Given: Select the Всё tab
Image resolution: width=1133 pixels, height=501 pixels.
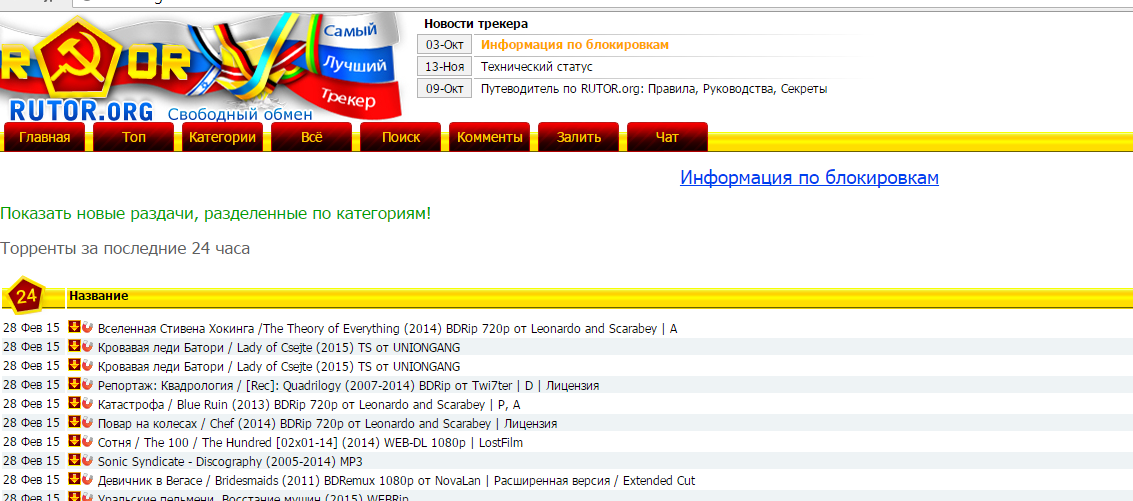Looking at the screenshot, I should pyautogui.click(x=311, y=137).
